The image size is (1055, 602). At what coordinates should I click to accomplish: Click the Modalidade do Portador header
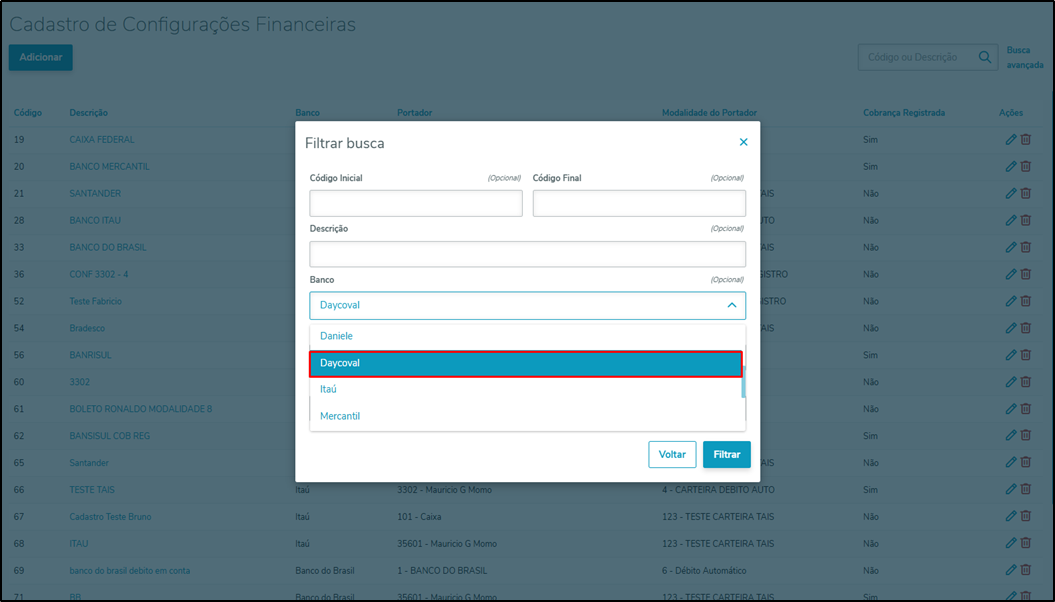709,113
